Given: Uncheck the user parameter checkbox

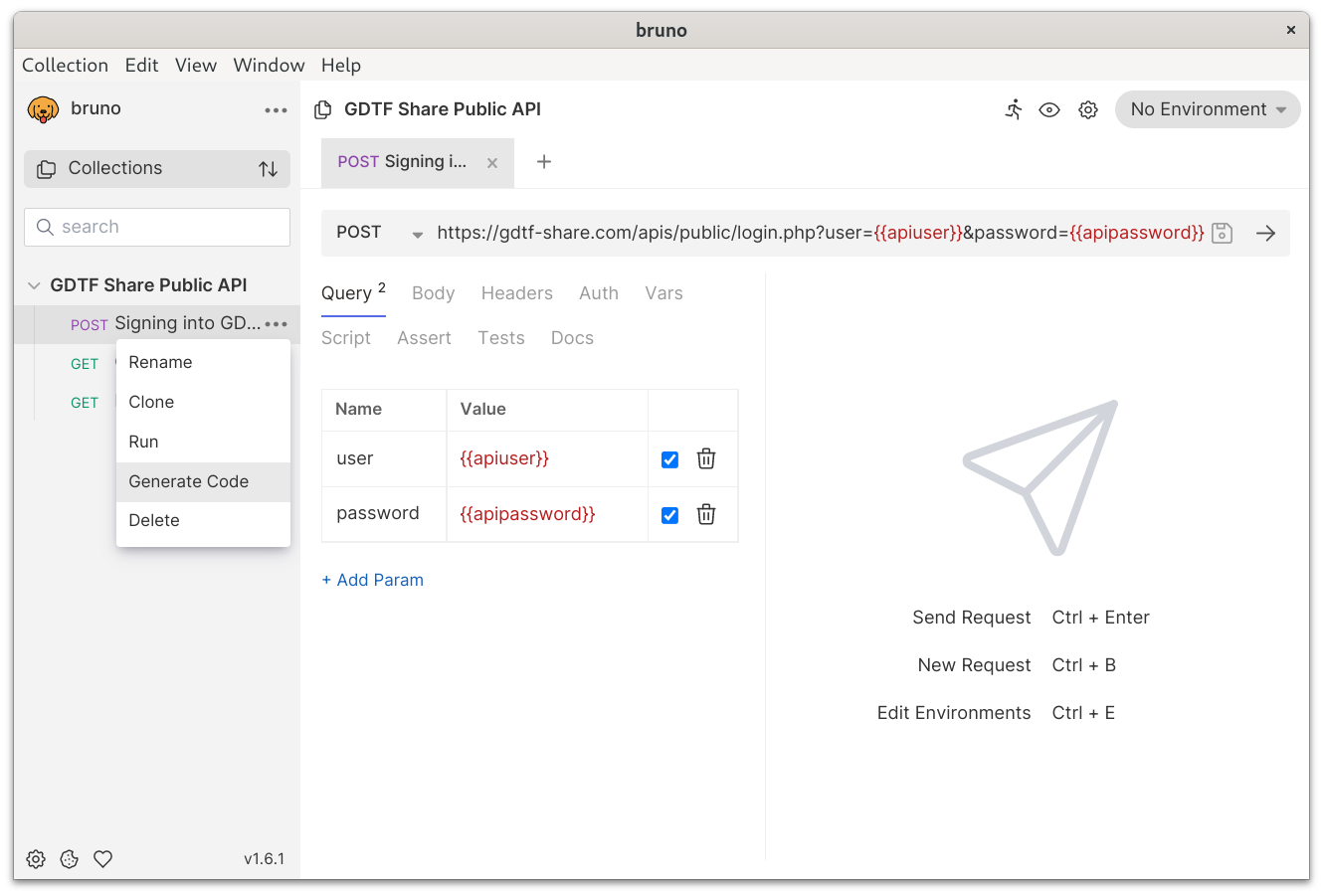Looking at the screenshot, I should [x=669, y=459].
